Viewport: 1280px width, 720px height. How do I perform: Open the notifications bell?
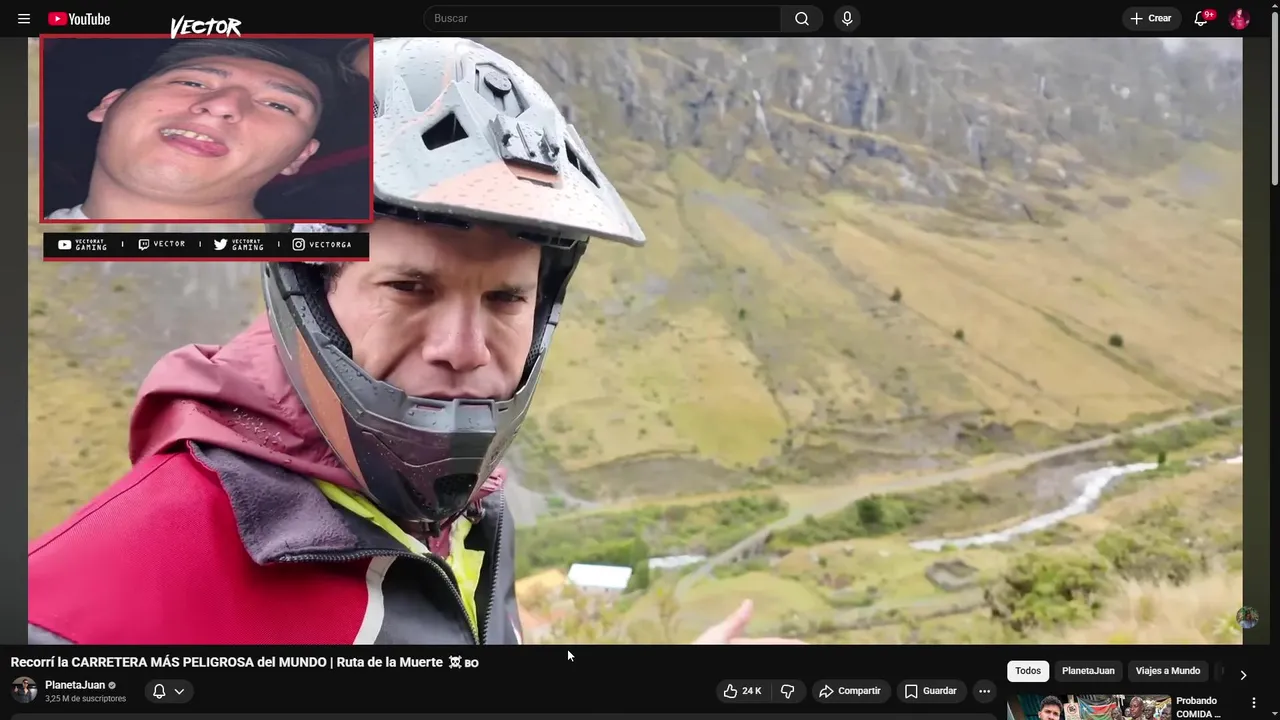(x=1202, y=19)
